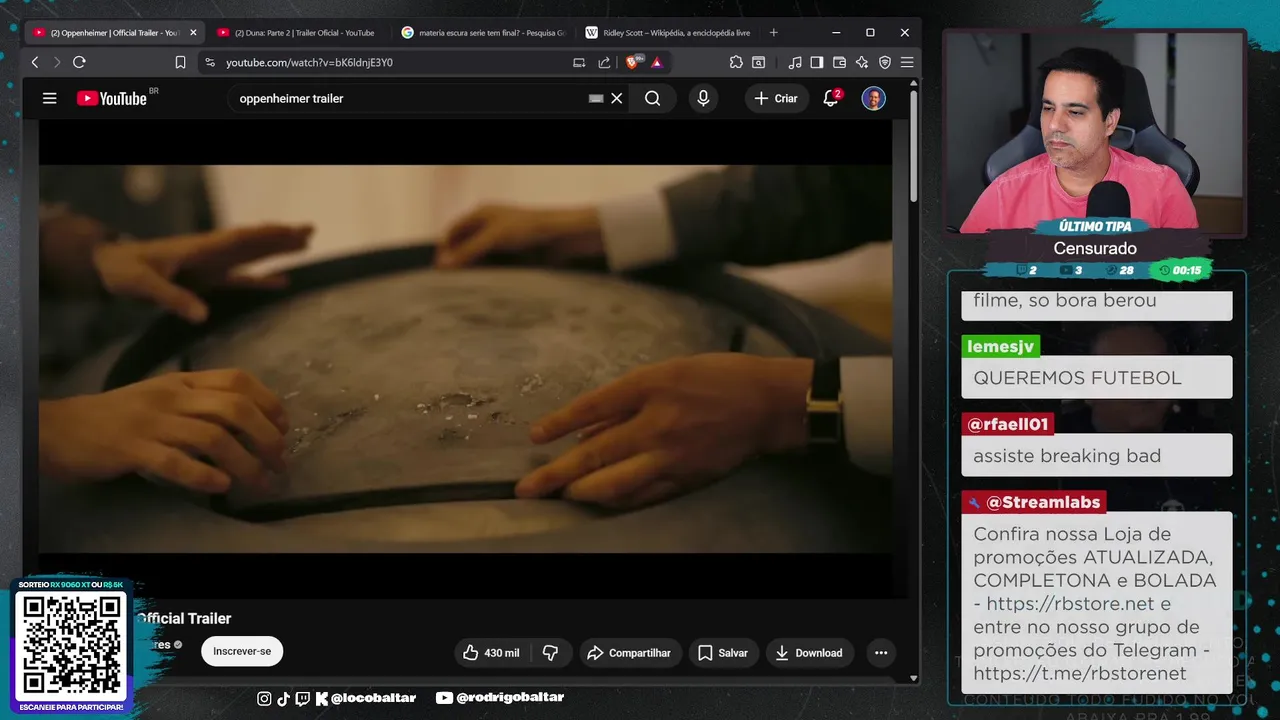This screenshot has width=1280, height=720.
Task: Open a new browser tab
Action: (773, 32)
